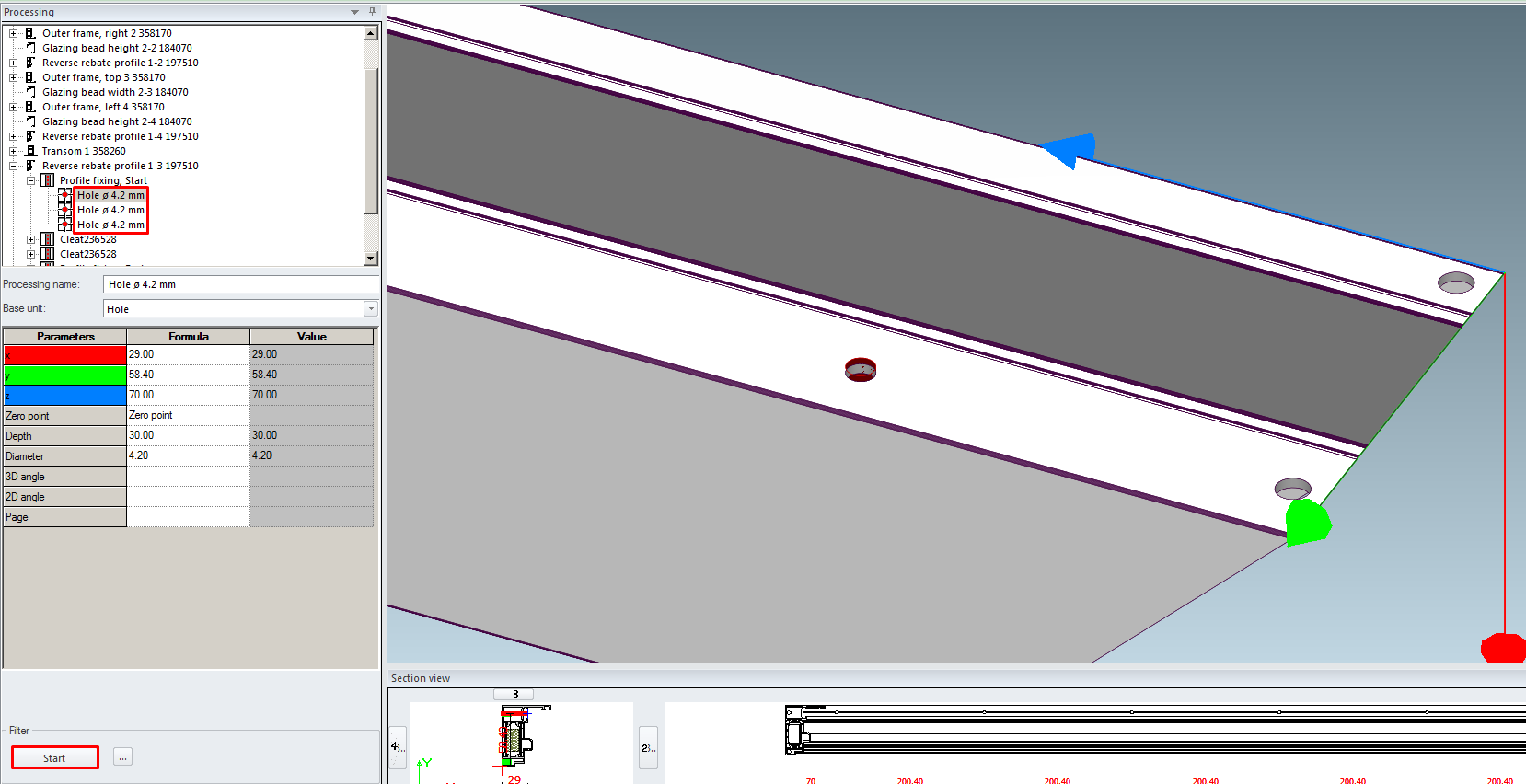Click the Profile fixing, Start processing icon
The height and width of the screenshot is (784, 1526).
tap(48, 180)
